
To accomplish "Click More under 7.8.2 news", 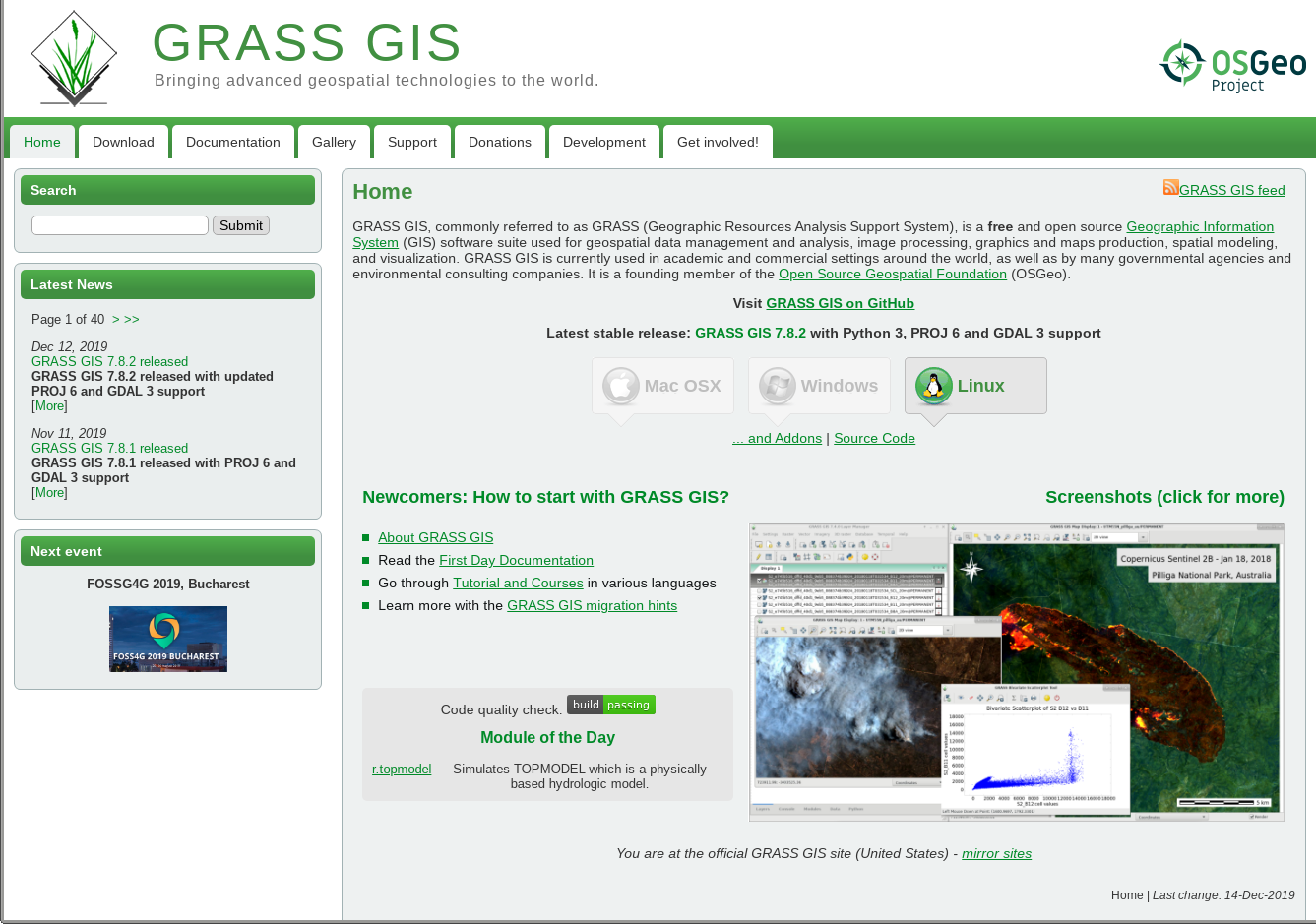I will [50, 405].
